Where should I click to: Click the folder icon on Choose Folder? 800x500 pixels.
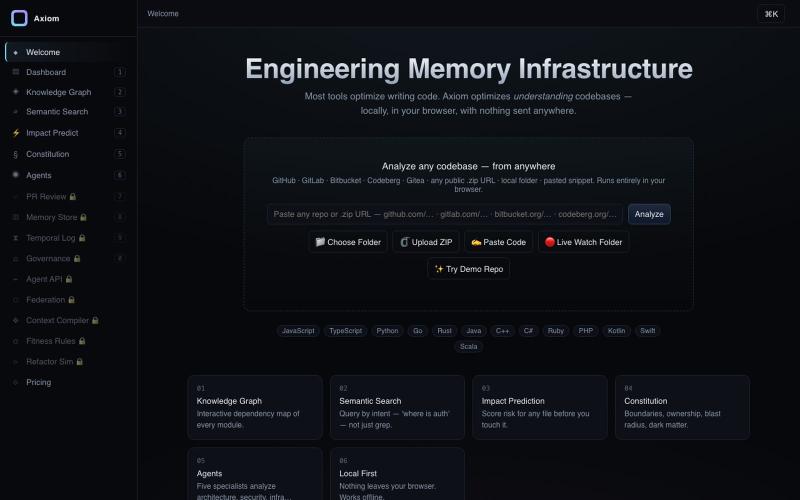click(x=320, y=242)
